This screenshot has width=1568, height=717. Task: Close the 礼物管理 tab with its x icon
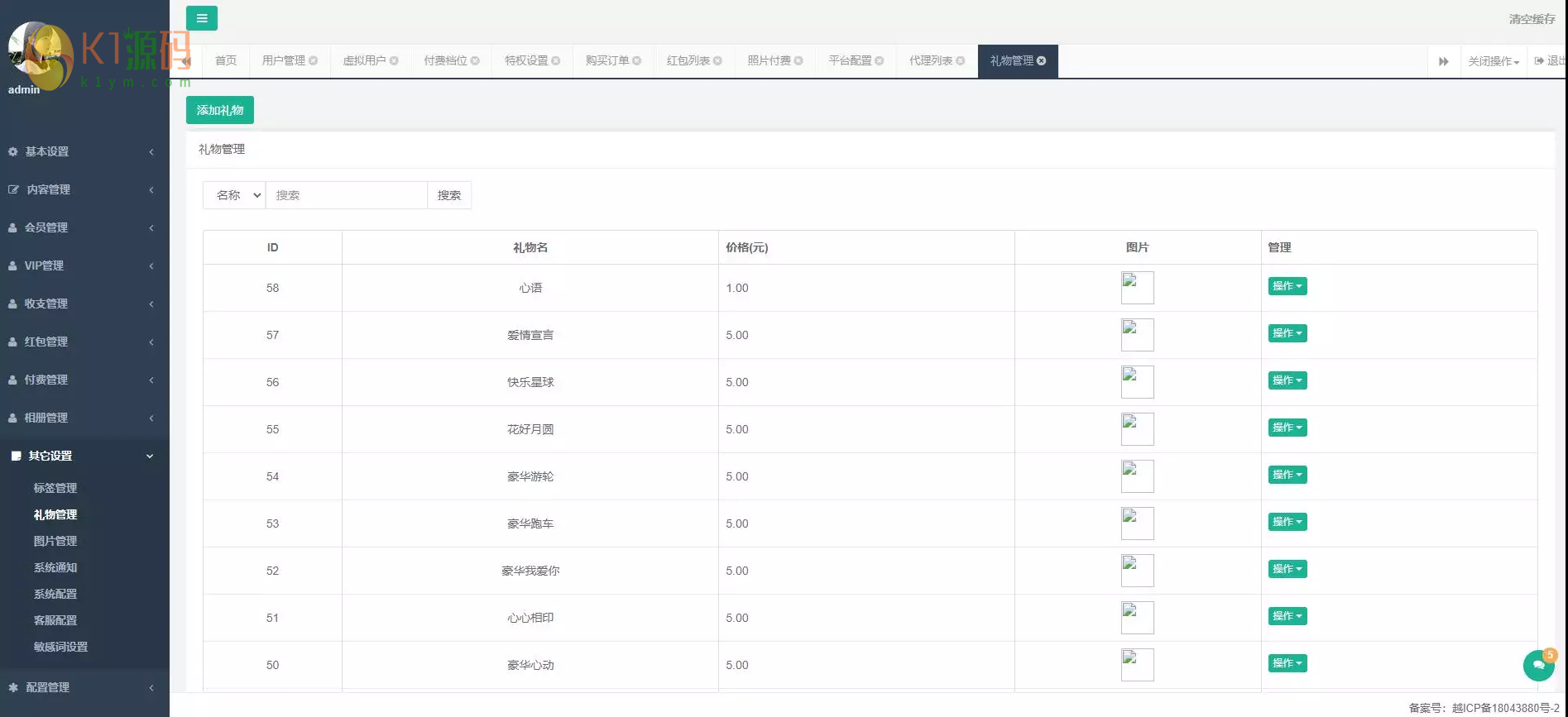pos(1041,60)
